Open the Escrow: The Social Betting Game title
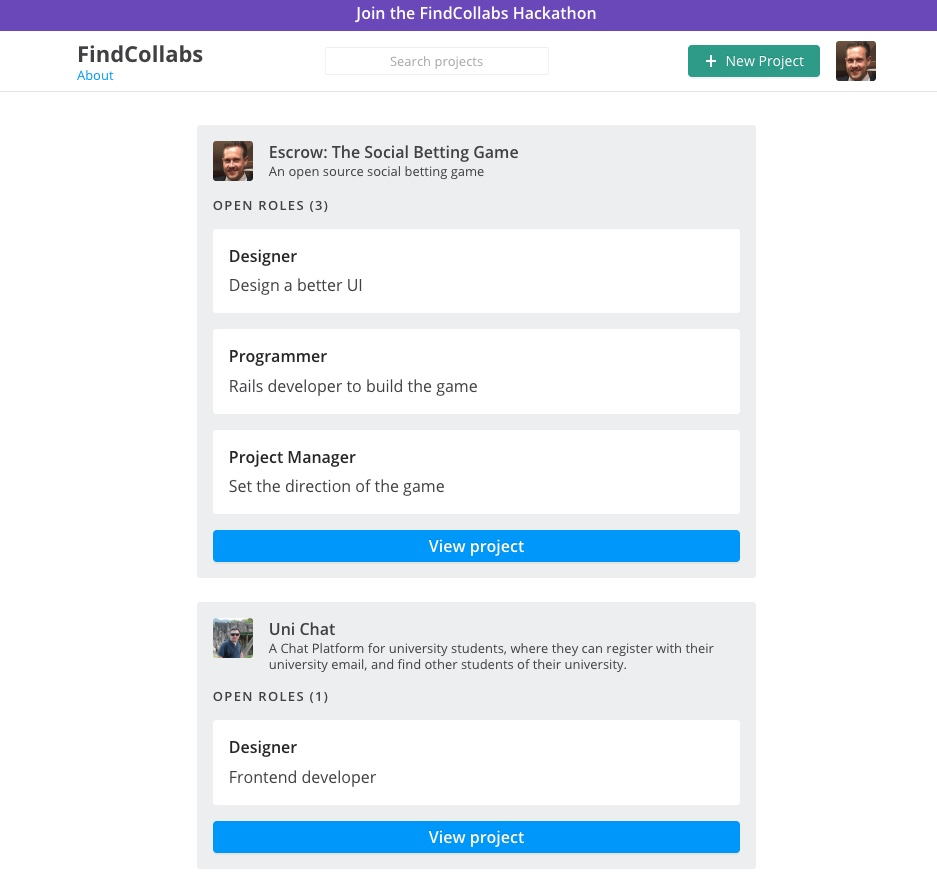937x873 pixels. (393, 152)
